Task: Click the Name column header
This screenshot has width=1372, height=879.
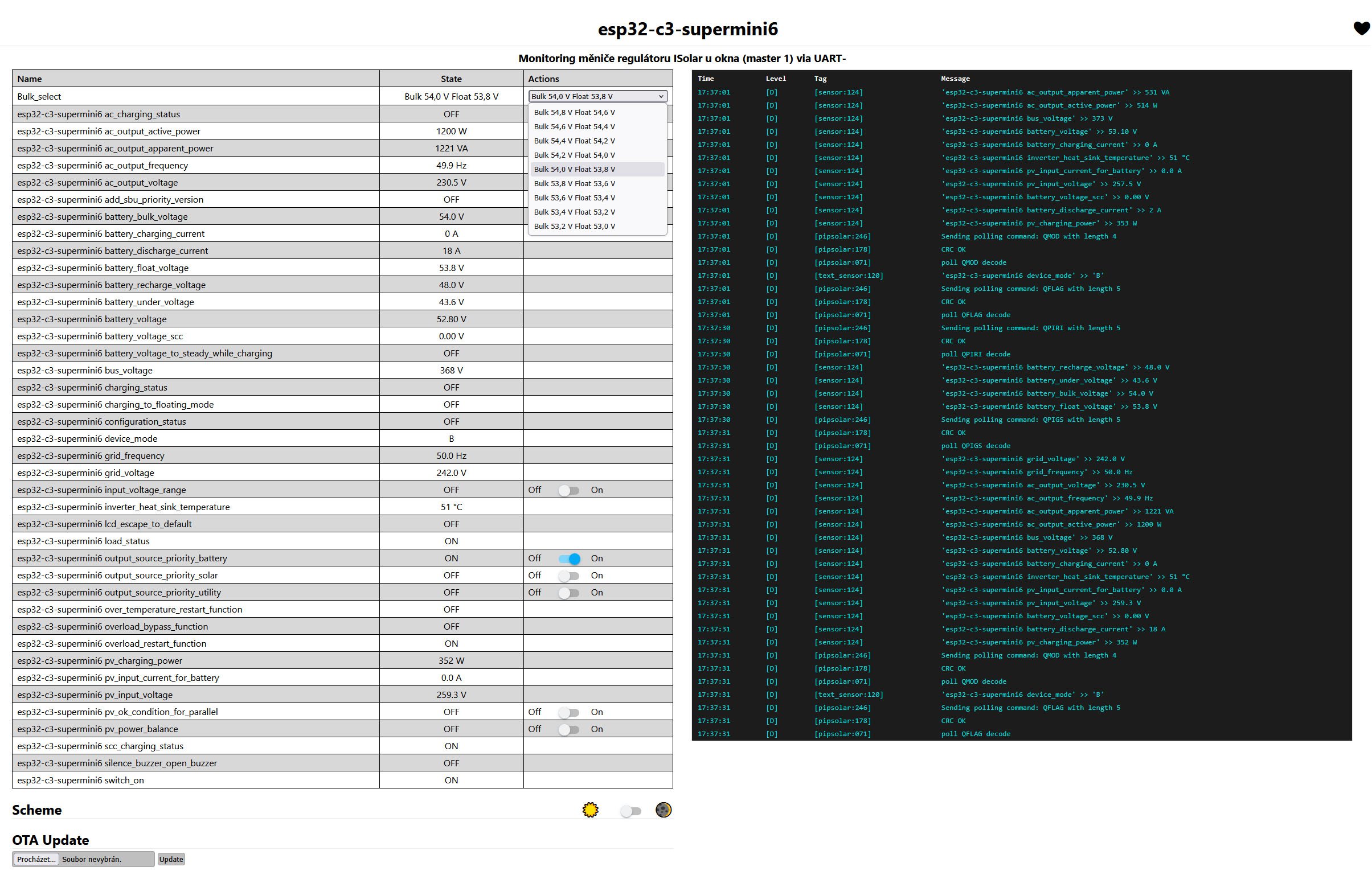Action: point(30,79)
